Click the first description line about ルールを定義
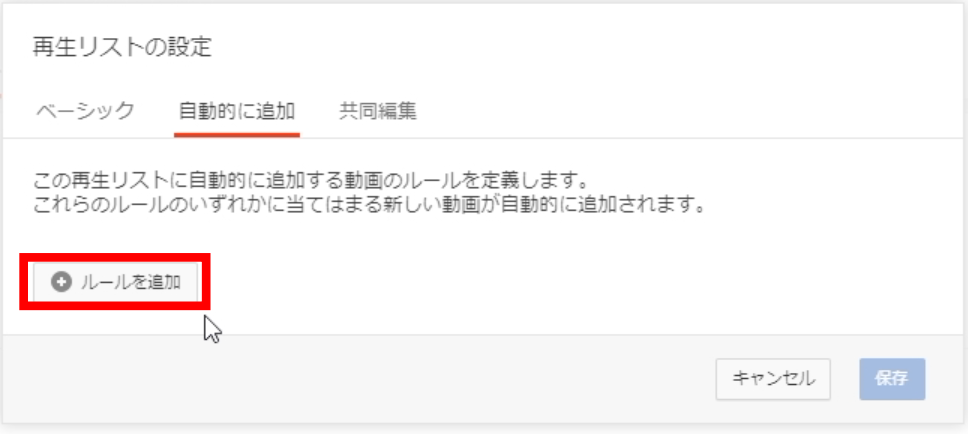968x434 pixels. pos(309,183)
